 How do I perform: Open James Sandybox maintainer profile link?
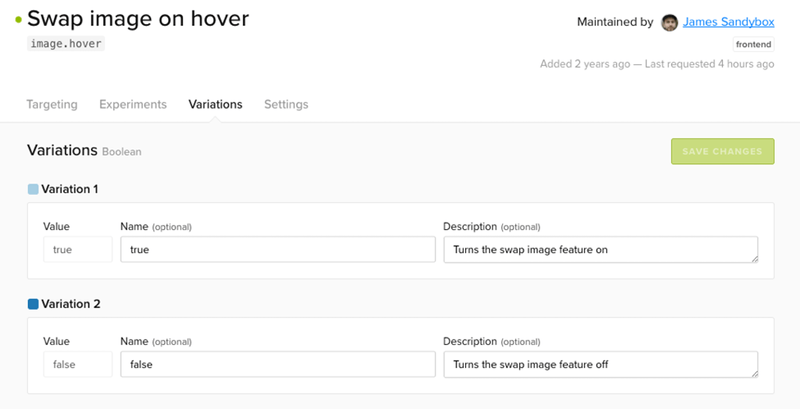[x=728, y=22]
